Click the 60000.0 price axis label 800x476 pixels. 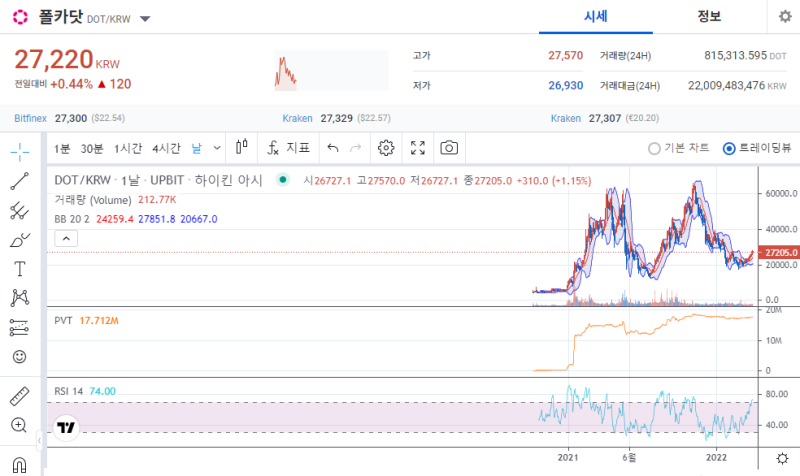(x=781, y=193)
